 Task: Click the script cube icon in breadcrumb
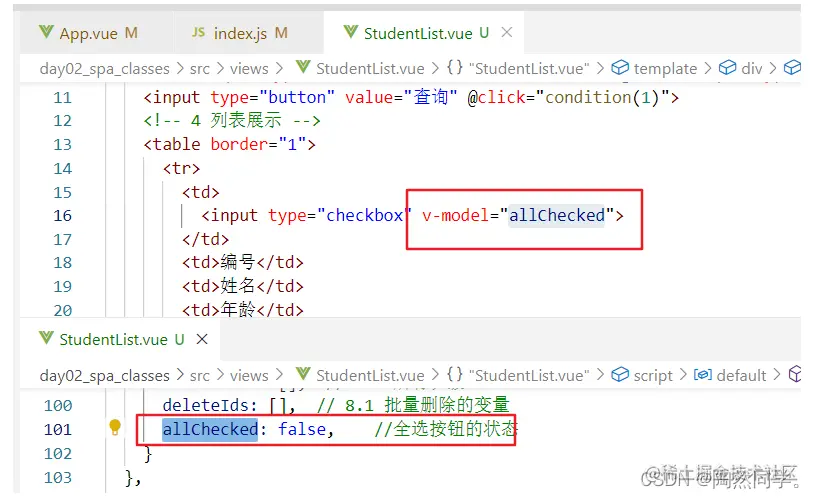[620, 375]
